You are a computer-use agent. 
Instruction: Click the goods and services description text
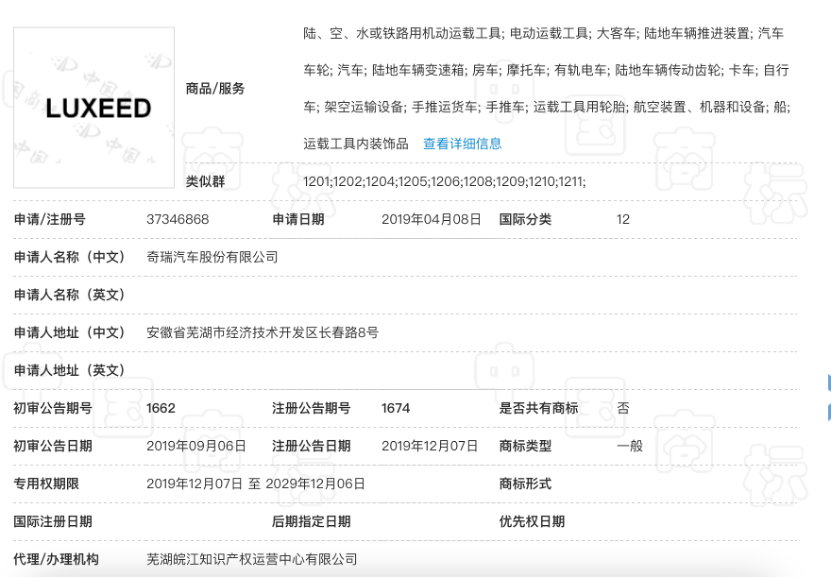tap(545, 70)
